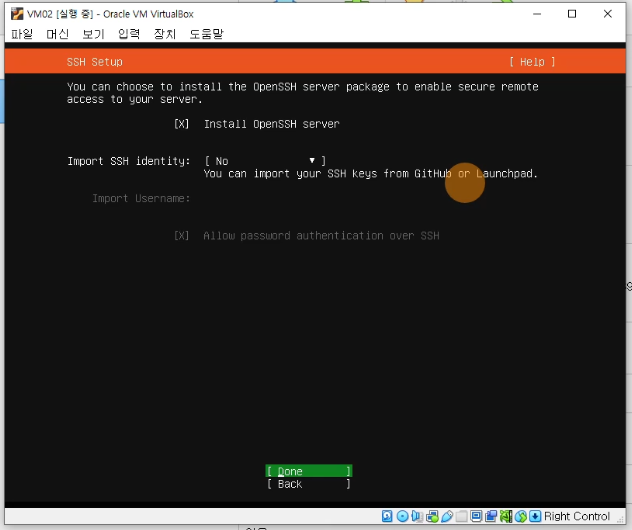Open the 도움말 menu

pos(206,33)
